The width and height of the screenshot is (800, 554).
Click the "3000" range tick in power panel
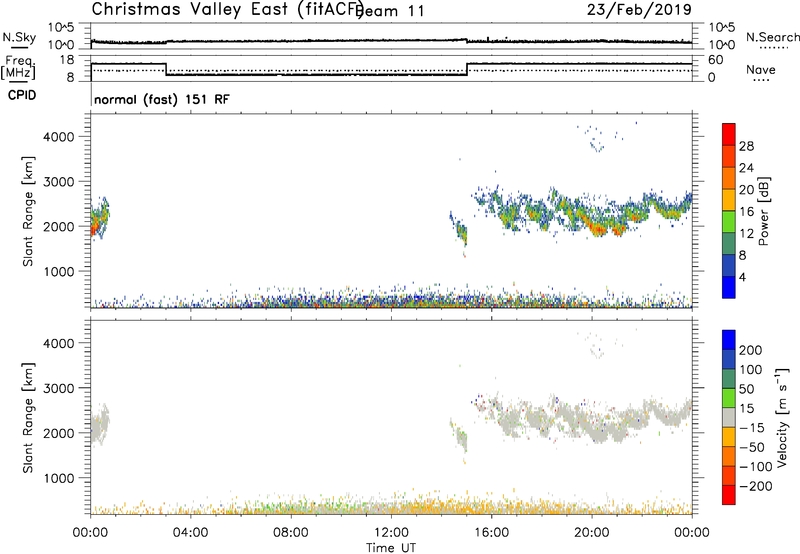59,182
